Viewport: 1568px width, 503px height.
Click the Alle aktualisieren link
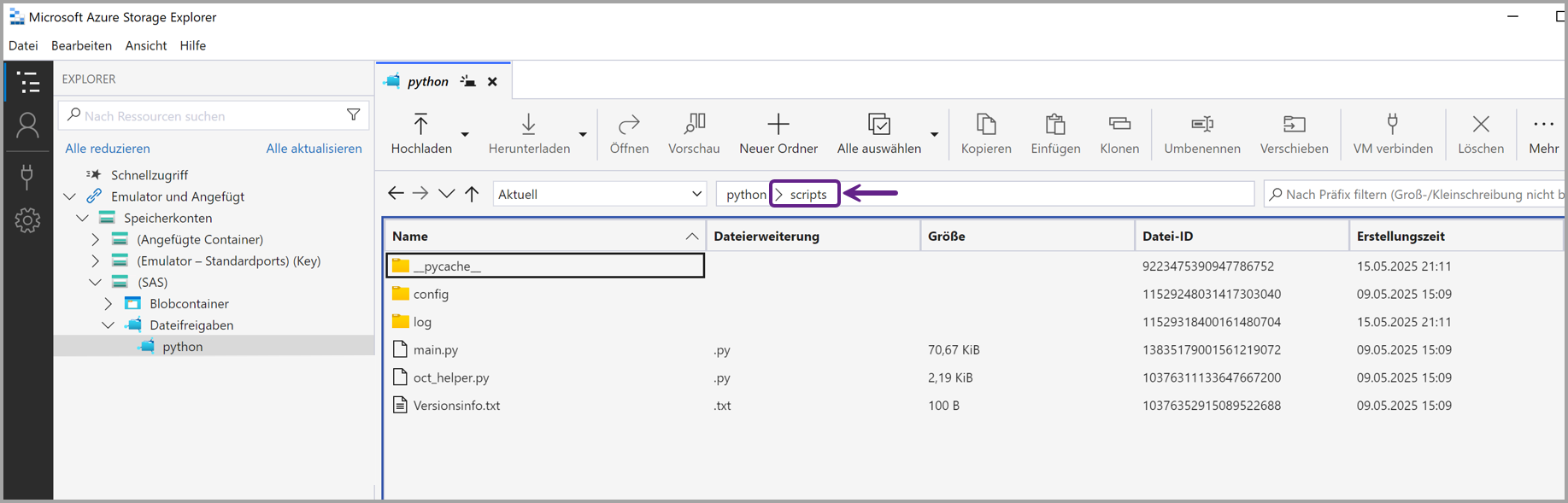pyautogui.click(x=314, y=148)
